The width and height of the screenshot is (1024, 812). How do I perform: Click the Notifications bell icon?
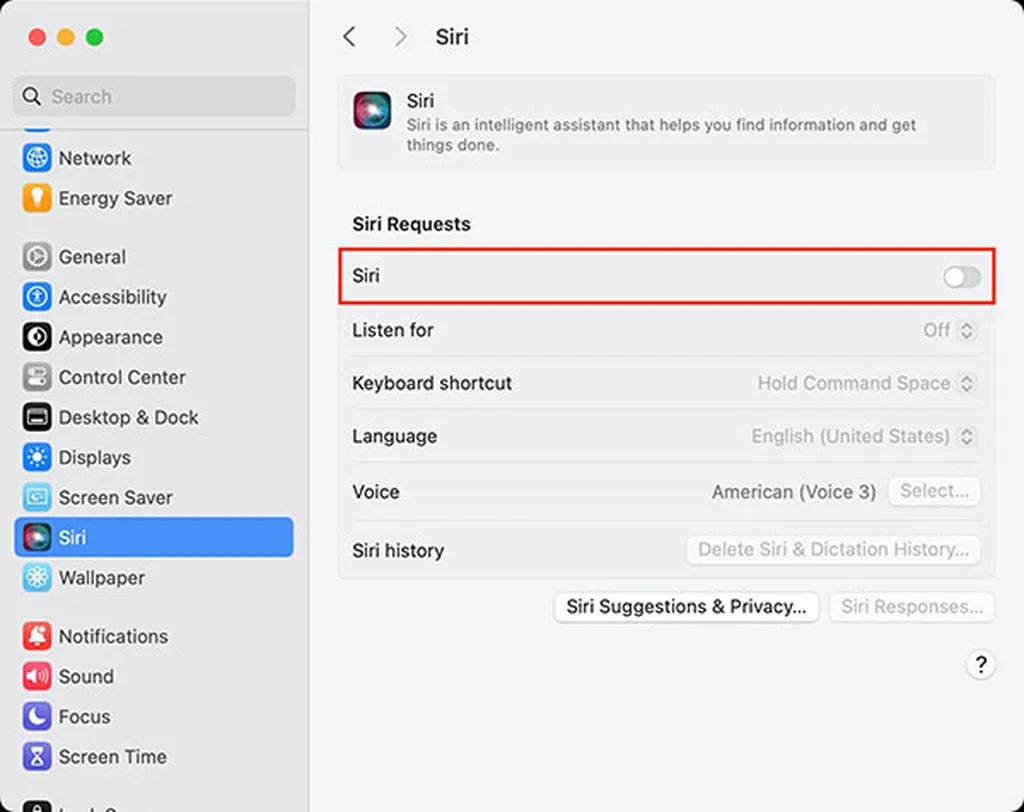click(37, 636)
